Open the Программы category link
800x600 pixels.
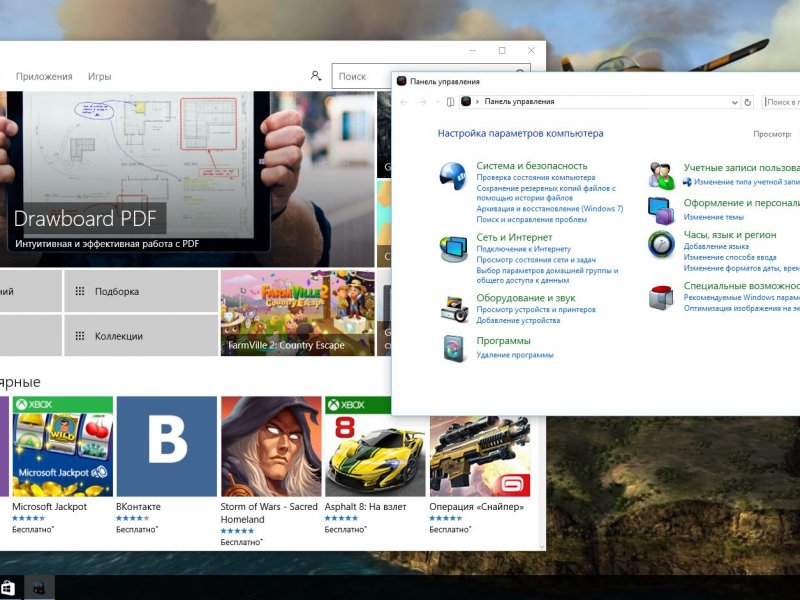click(x=503, y=341)
